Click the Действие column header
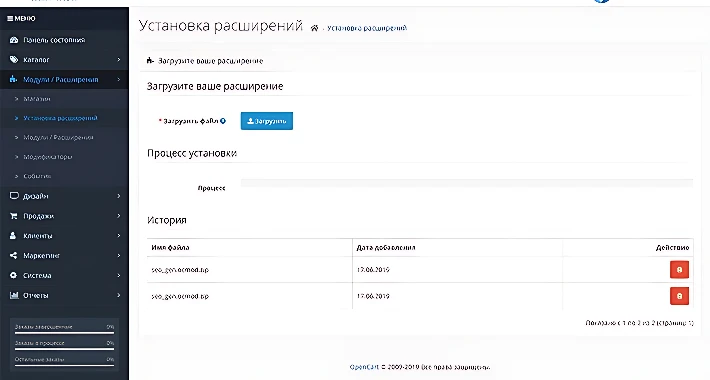The width and height of the screenshot is (710, 380). tap(672, 248)
